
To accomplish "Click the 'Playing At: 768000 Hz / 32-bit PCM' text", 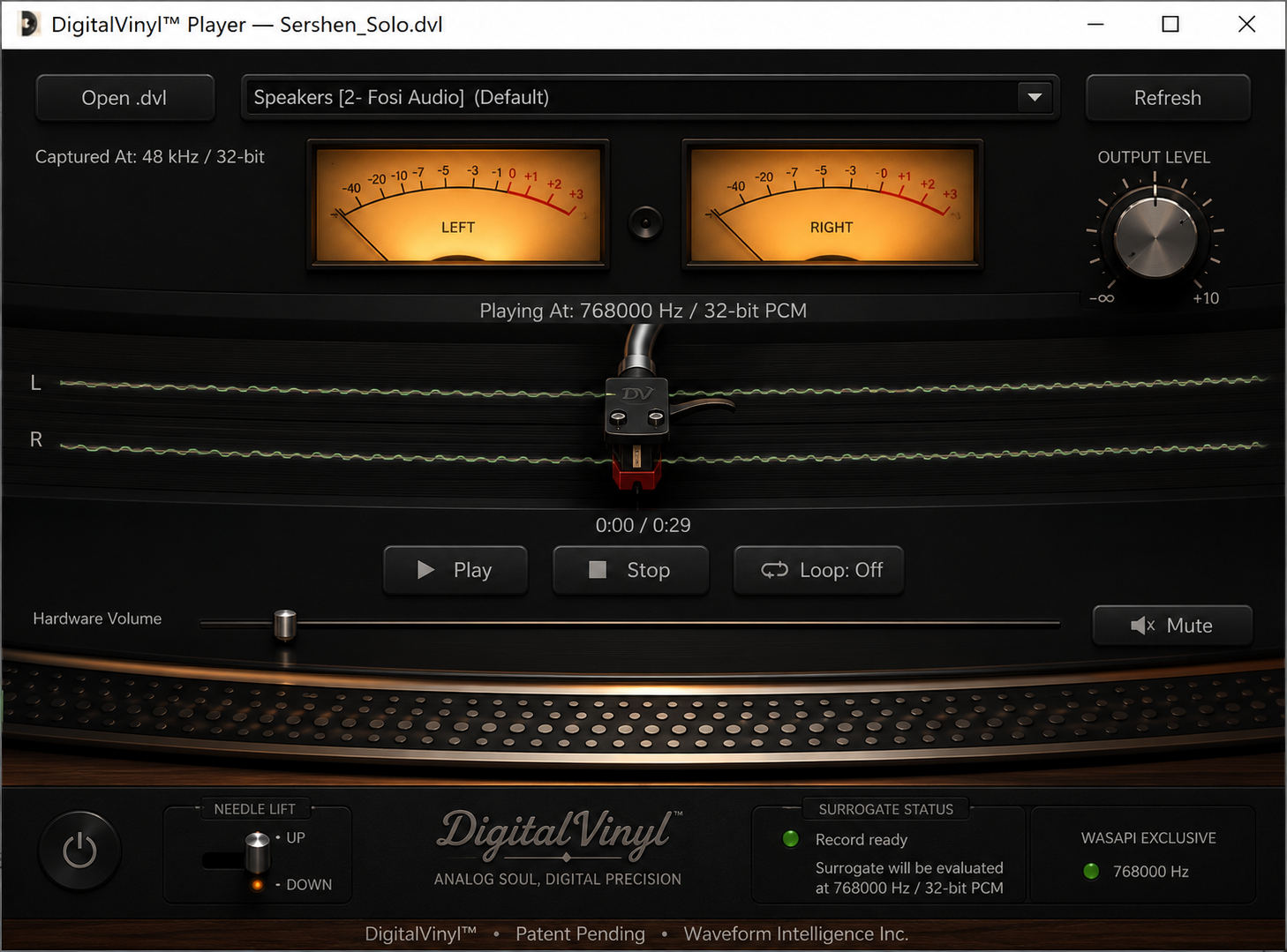I will (x=643, y=311).
